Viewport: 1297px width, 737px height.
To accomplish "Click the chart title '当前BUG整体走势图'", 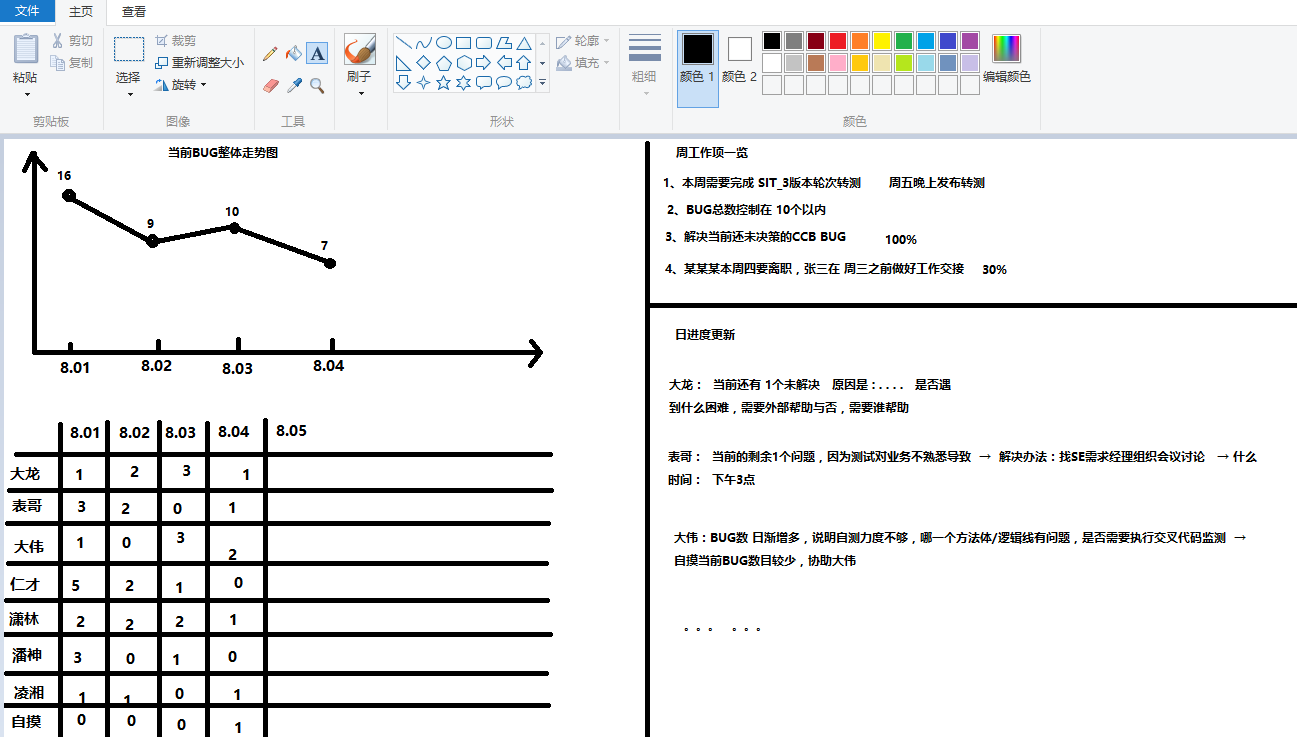I will tap(222, 152).
